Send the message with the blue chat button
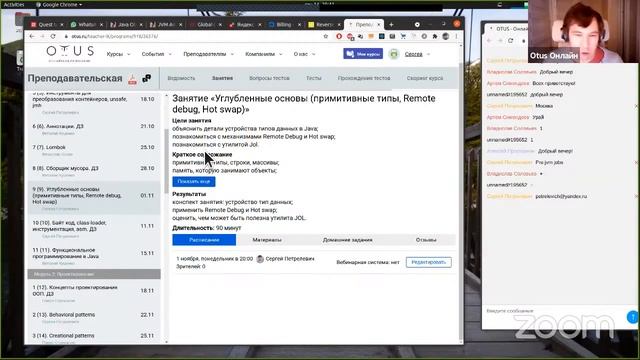This screenshot has height=360, width=640. click(x=632, y=317)
